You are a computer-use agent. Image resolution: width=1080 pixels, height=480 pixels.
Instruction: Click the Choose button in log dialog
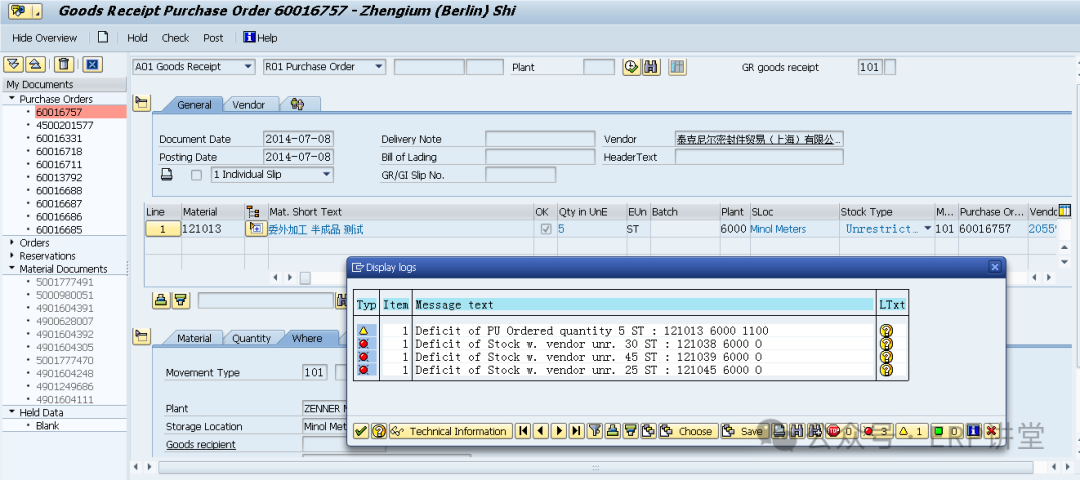[686, 431]
